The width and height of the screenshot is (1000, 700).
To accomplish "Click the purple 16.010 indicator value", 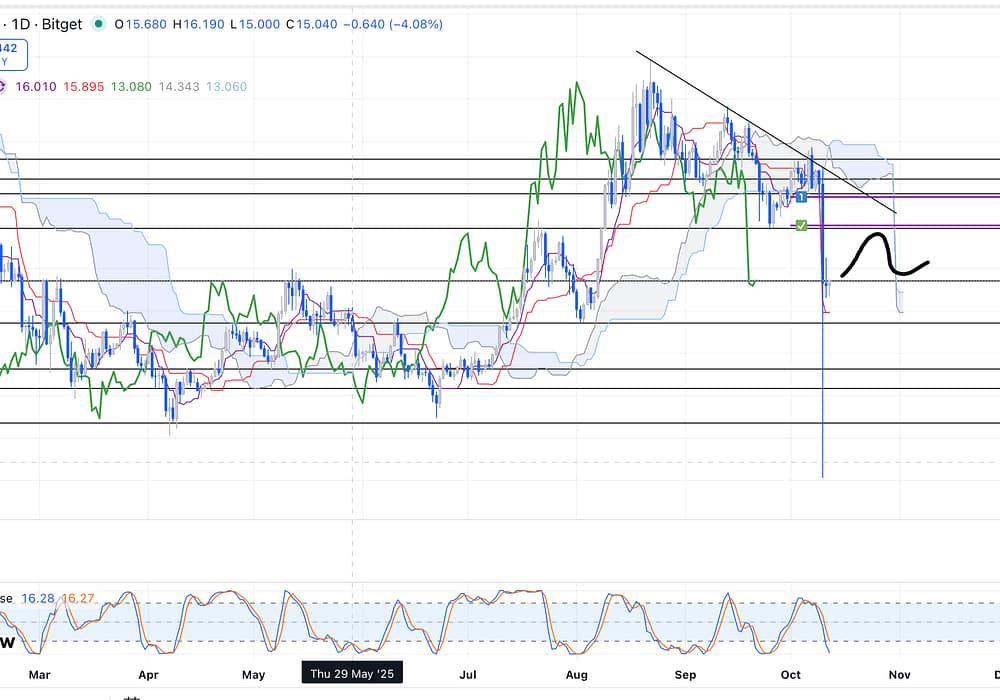I will [x=34, y=87].
